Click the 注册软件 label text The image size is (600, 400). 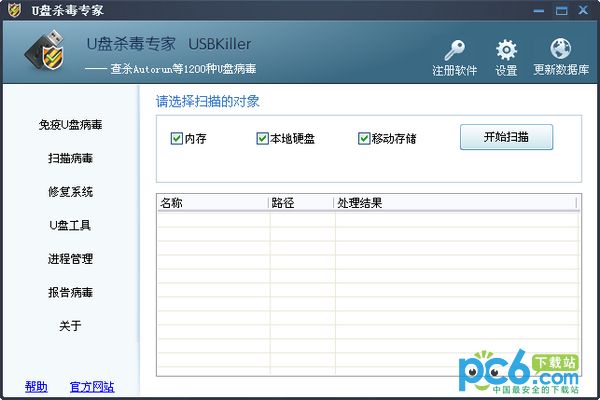[x=455, y=70]
